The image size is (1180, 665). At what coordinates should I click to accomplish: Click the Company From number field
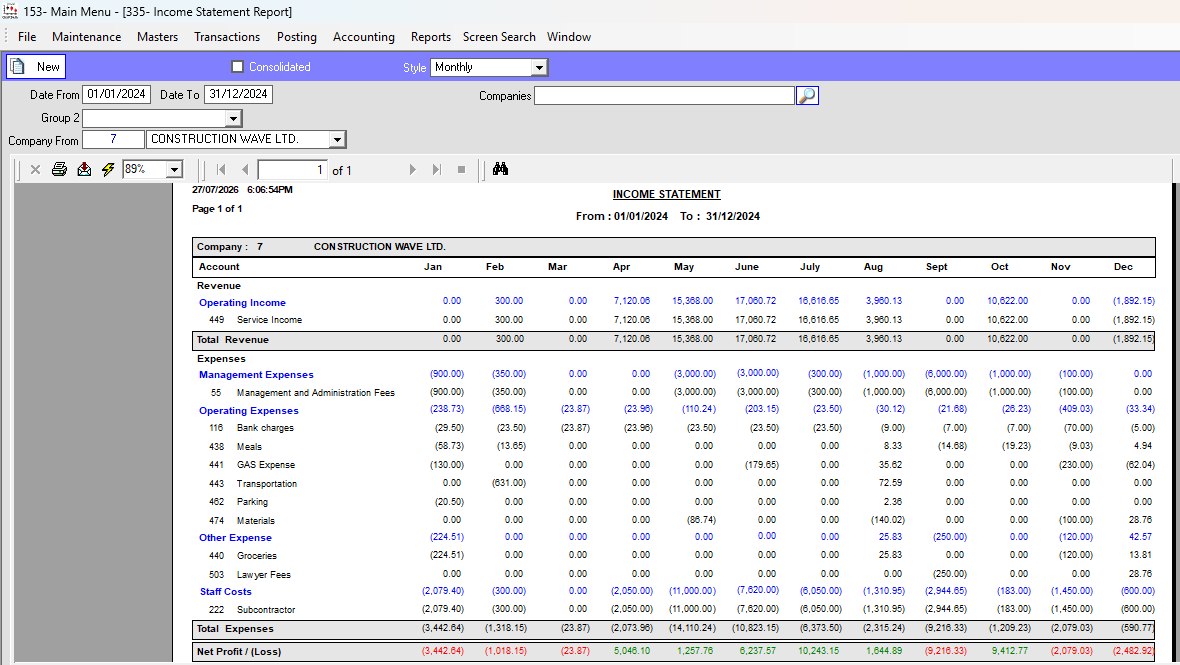(113, 139)
